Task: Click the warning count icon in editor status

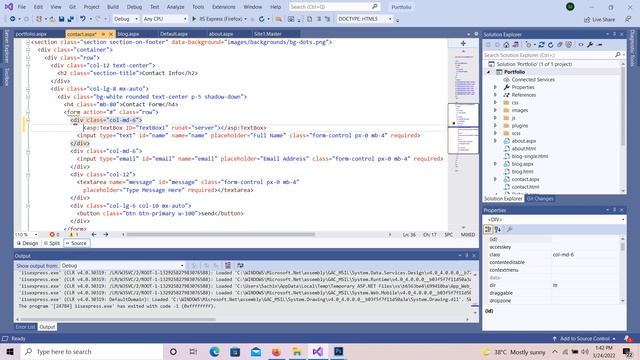Action: (x=71, y=235)
